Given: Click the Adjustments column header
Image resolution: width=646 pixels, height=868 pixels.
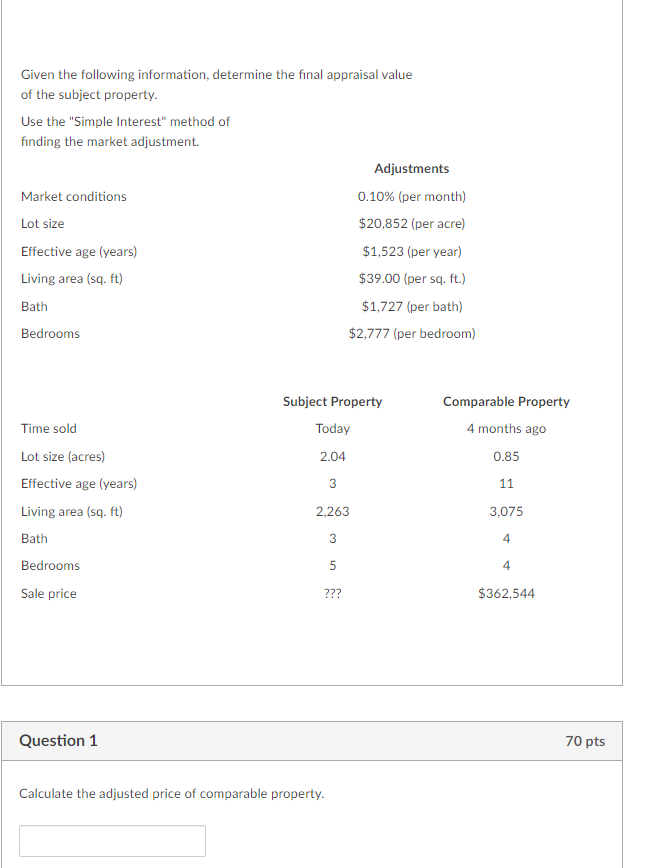Looking at the screenshot, I should 411,168.
